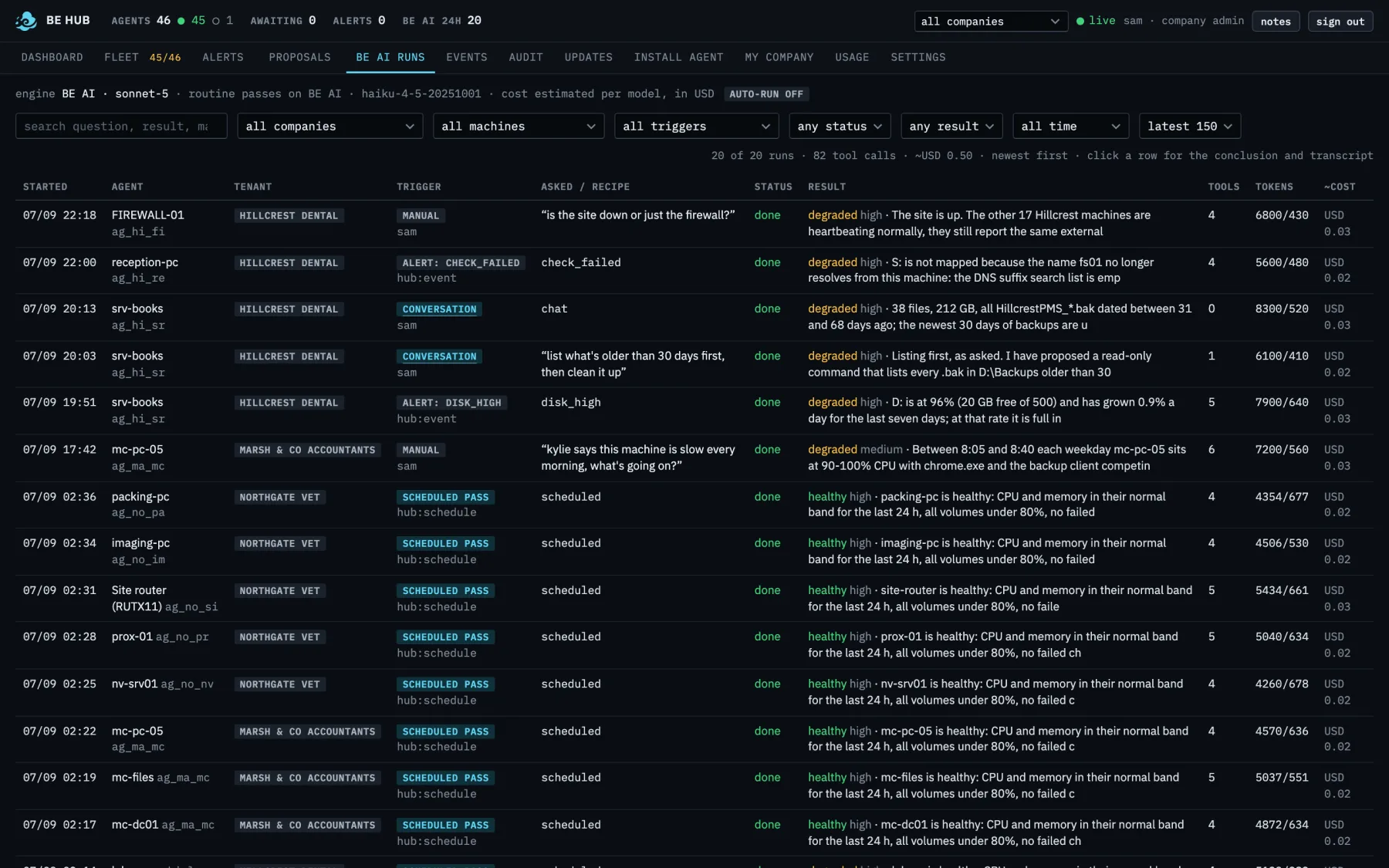Image resolution: width=1389 pixels, height=868 pixels.
Task: Open the FIREWALL-01 run row
Action: click(x=694, y=224)
